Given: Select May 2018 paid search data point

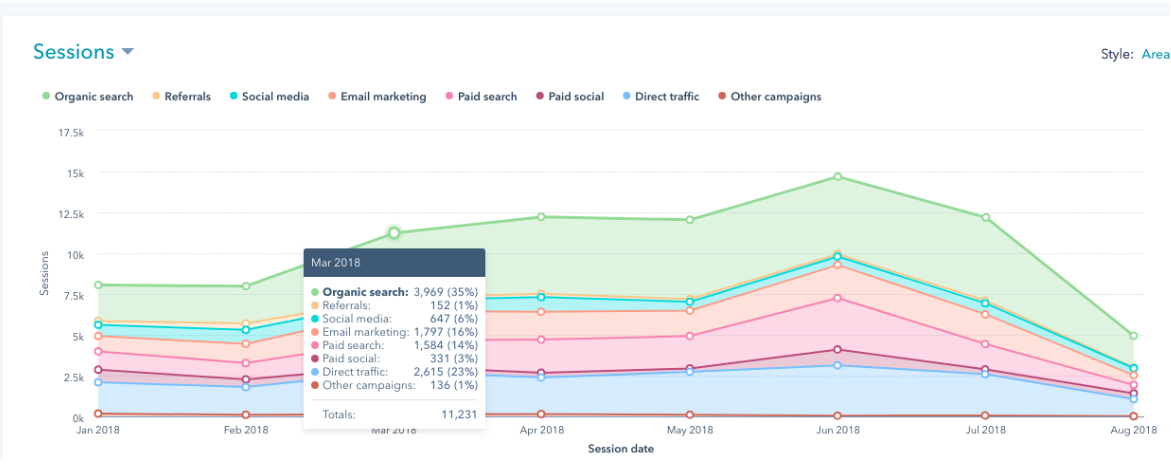Looking at the screenshot, I should [690, 336].
